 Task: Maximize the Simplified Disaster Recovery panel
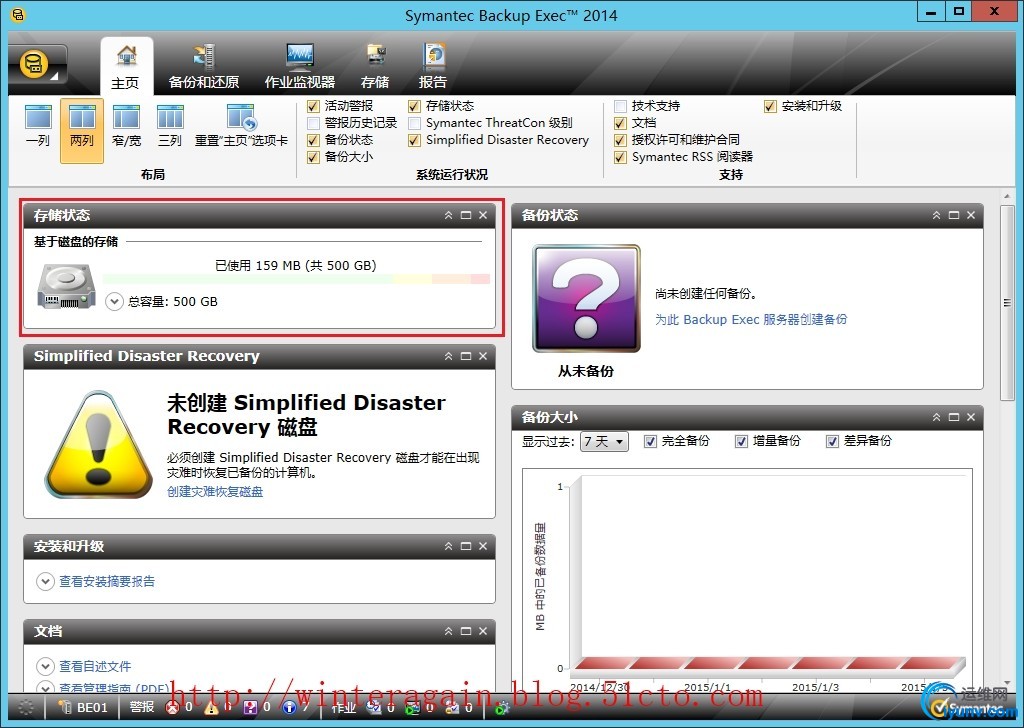(x=466, y=356)
